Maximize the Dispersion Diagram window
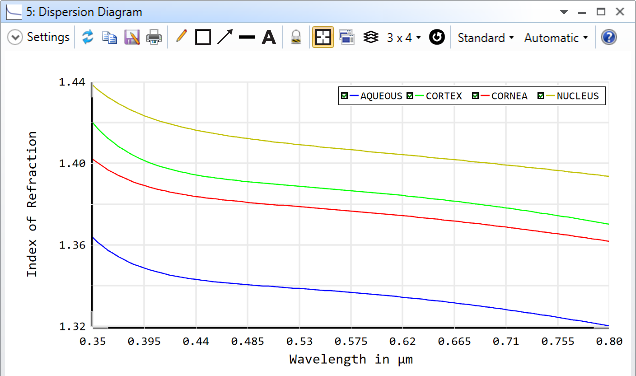636x376 pixels. [x=601, y=12]
